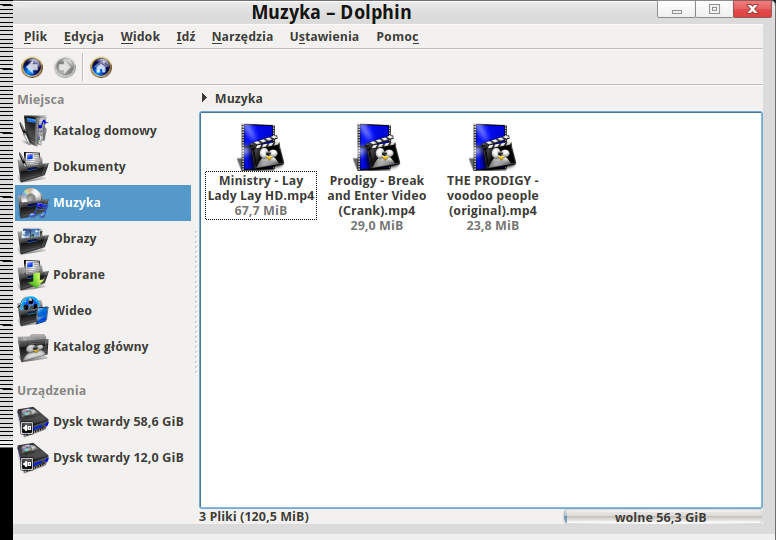
Task: Open Obrazy place
Action: coord(103,239)
